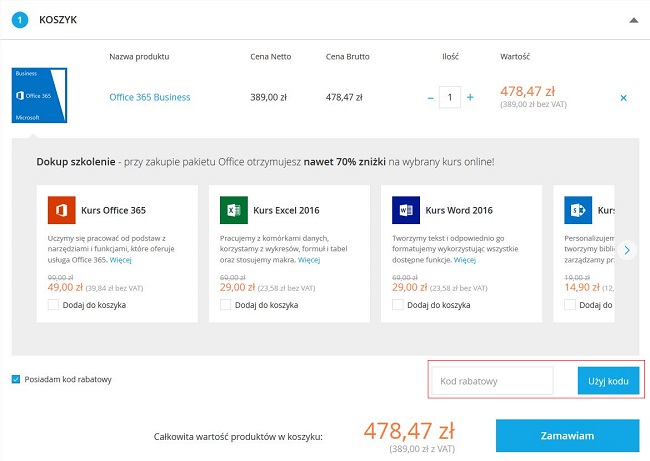Click the Kurs Excel 2016 icon
The image size is (650, 461).
point(234,211)
